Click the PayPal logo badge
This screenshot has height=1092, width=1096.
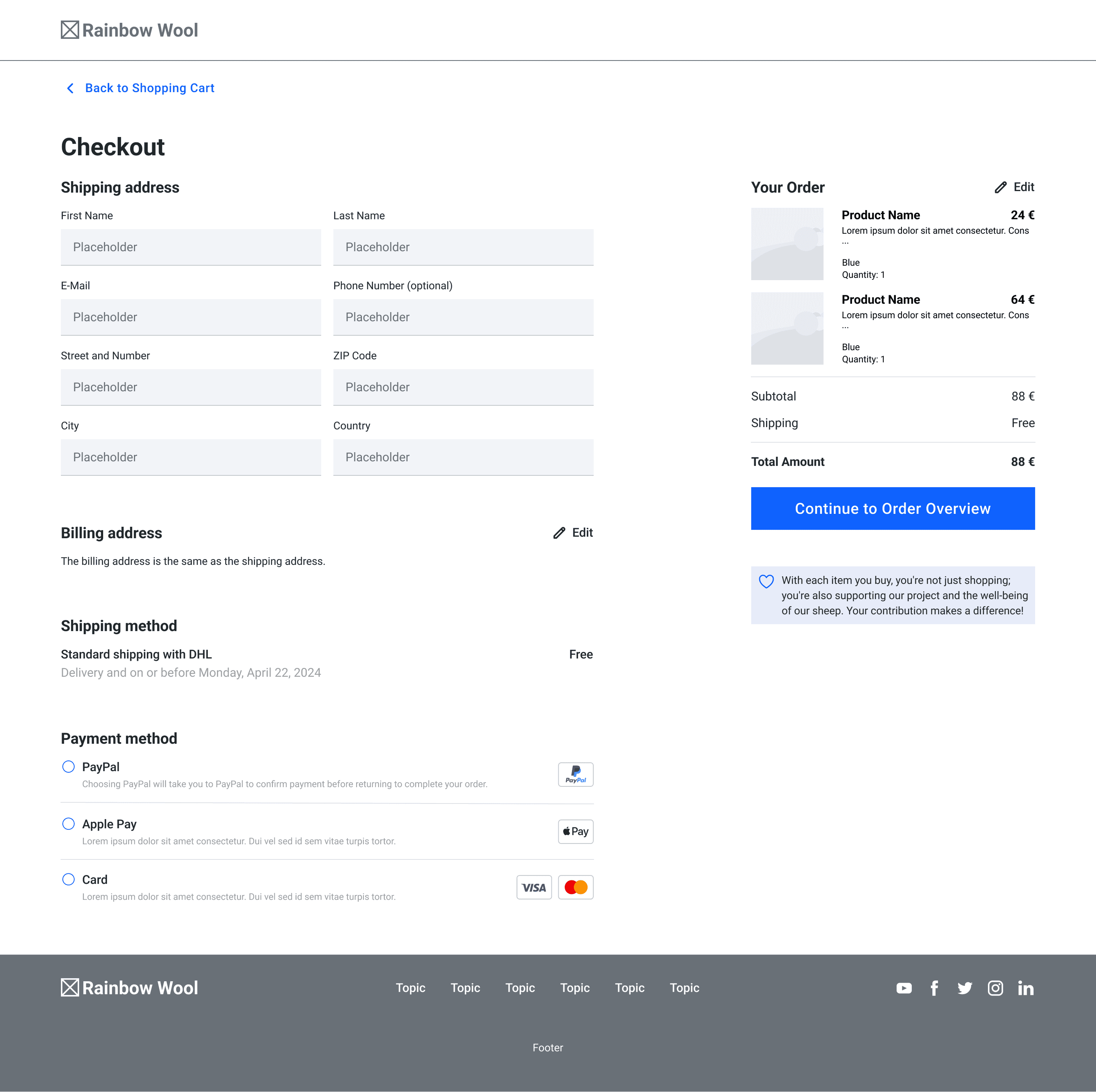[575, 774]
